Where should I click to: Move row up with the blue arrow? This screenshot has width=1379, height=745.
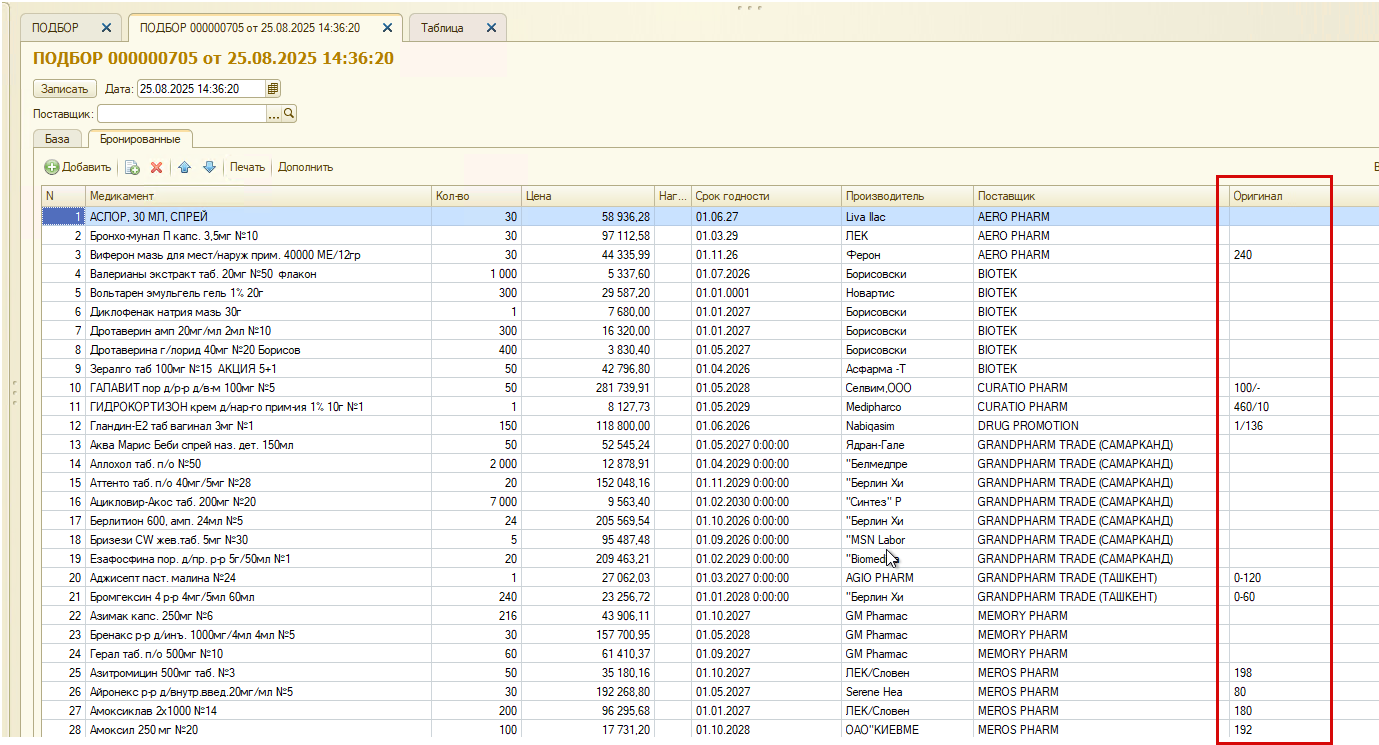coord(185,167)
